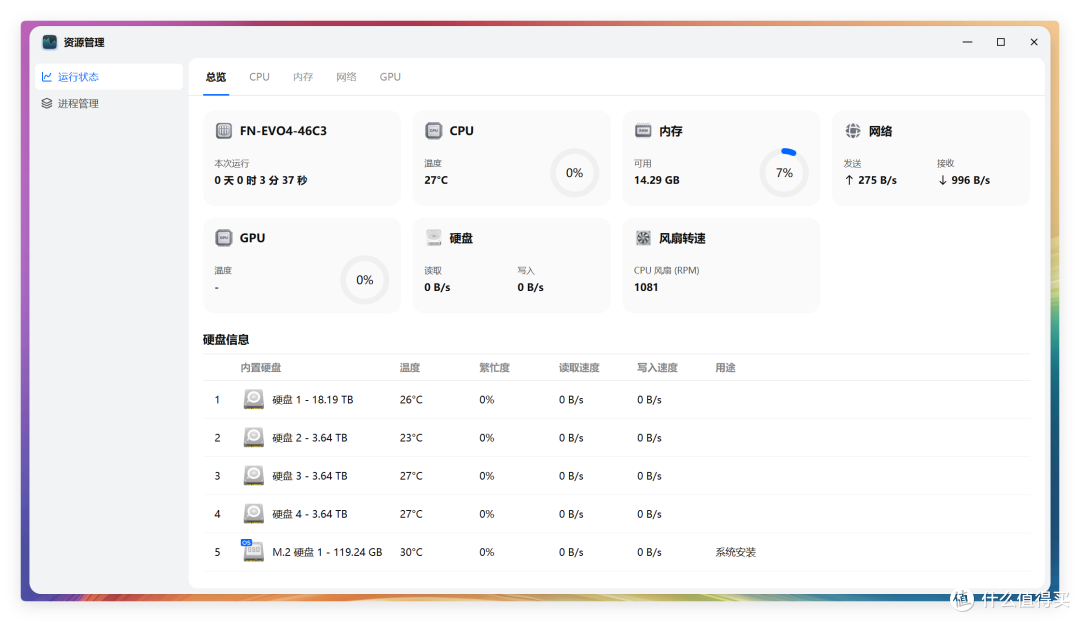Click 硬盘 card read value 0 B/s
The height and width of the screenshot is (622, 1080).
pos(437,287)
